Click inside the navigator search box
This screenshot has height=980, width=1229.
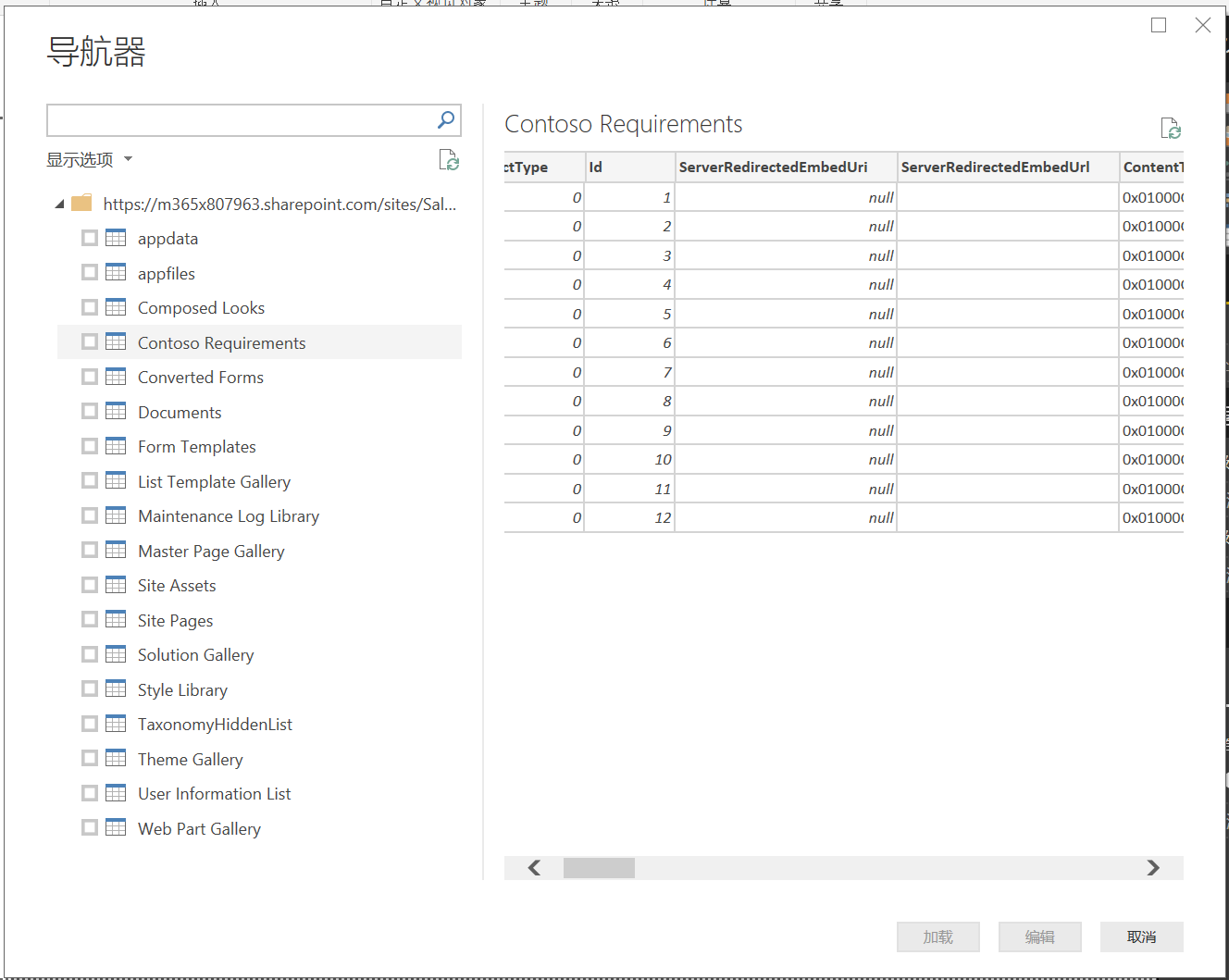pyautogui.click(x=241, y=120)
